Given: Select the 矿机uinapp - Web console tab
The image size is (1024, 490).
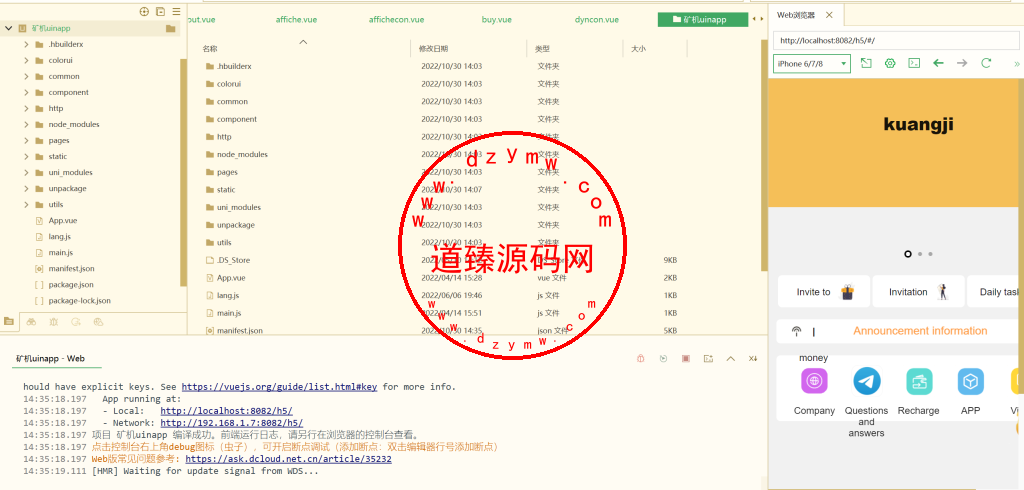Looking at the screenshot, I should [50, 359].
